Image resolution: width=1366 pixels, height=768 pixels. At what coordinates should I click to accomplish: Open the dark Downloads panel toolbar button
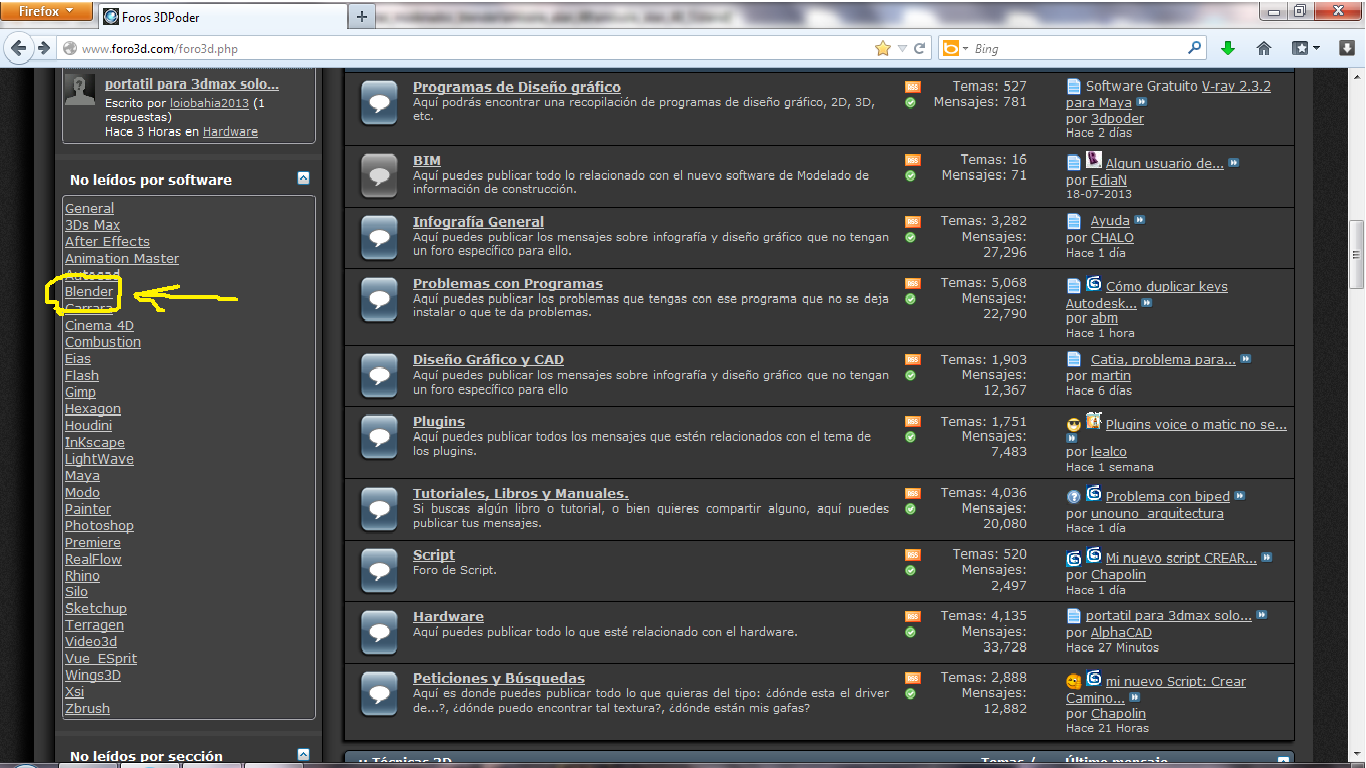(1346, 48)
